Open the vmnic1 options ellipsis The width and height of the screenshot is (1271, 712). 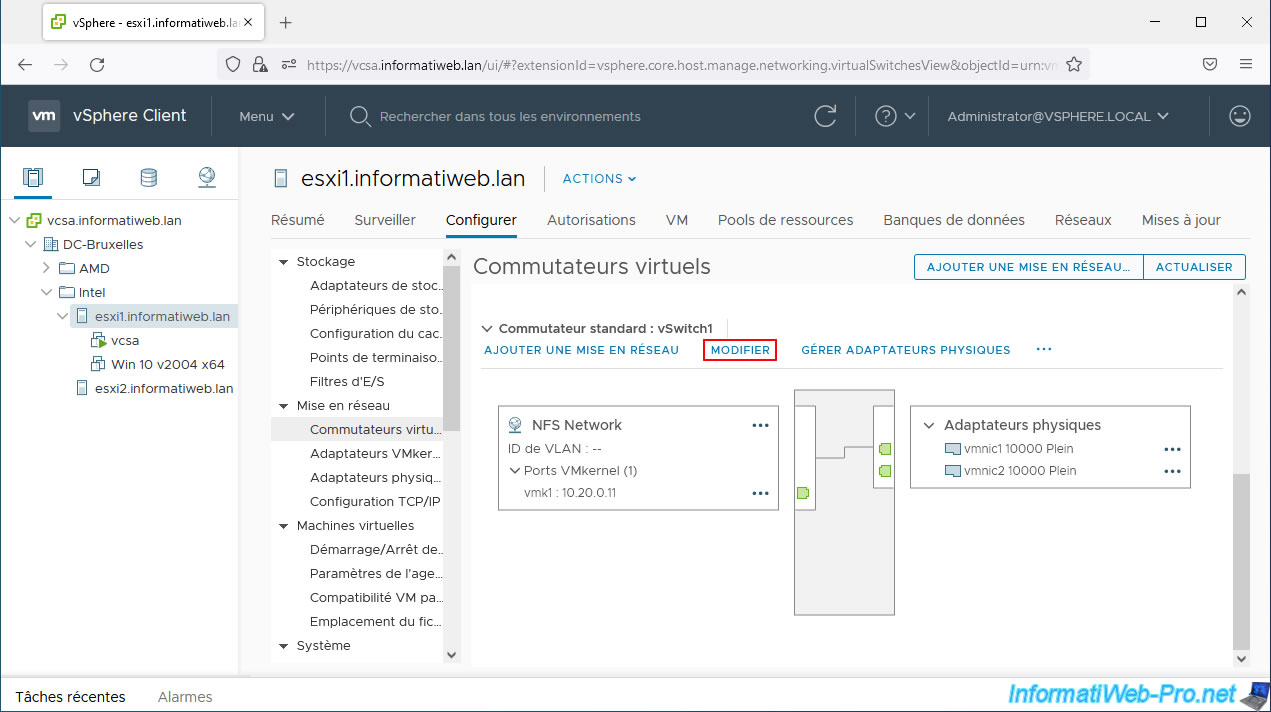[x=1172, y=450]
